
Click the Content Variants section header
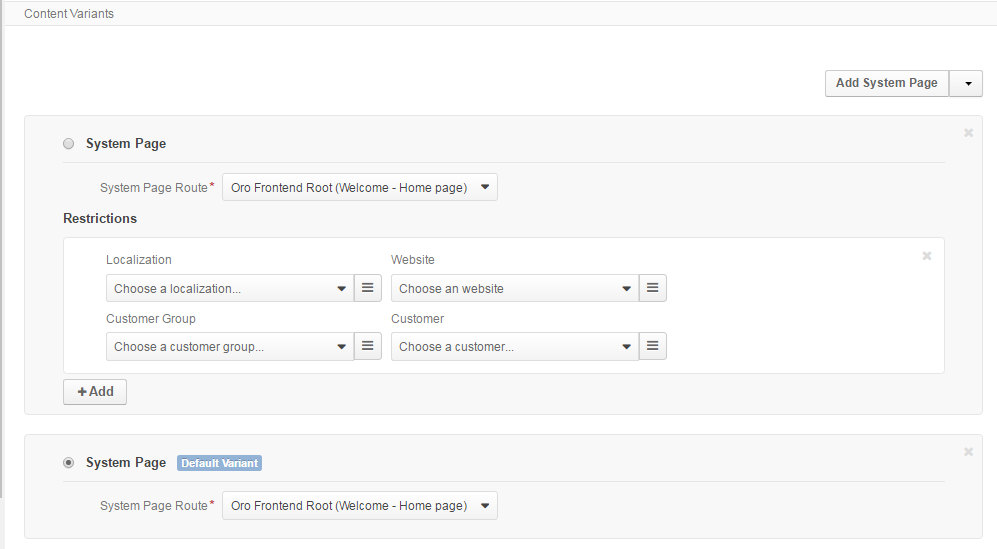[69, 13]
